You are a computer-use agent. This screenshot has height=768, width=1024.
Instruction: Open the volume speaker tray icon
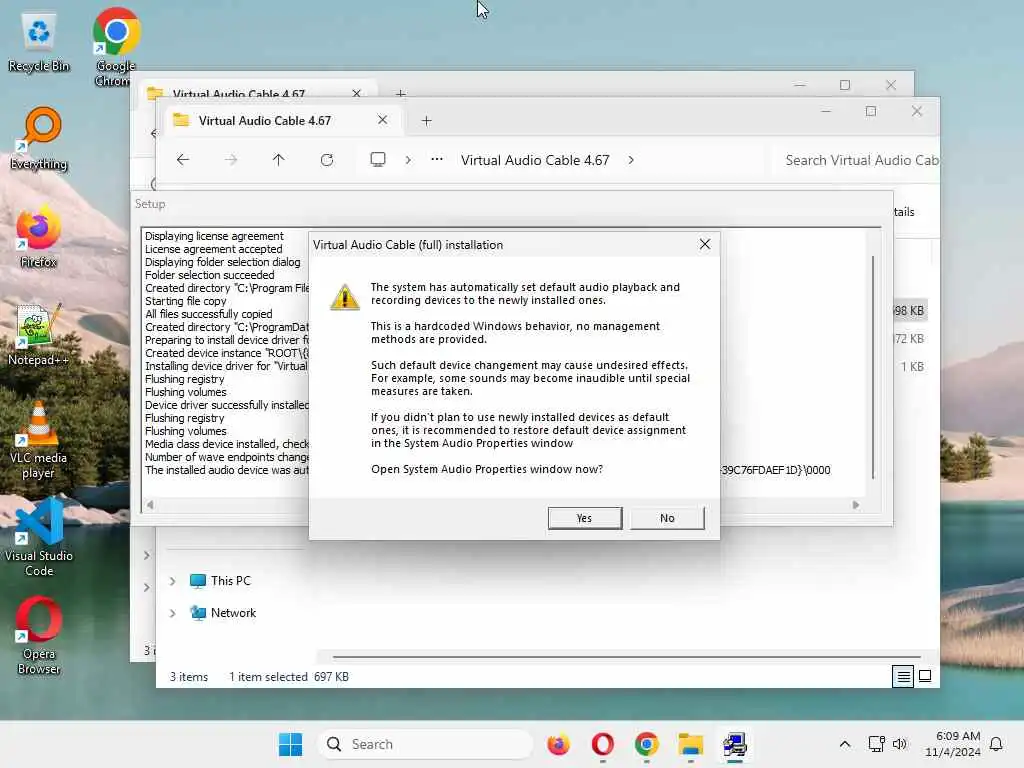coord(900,744)
